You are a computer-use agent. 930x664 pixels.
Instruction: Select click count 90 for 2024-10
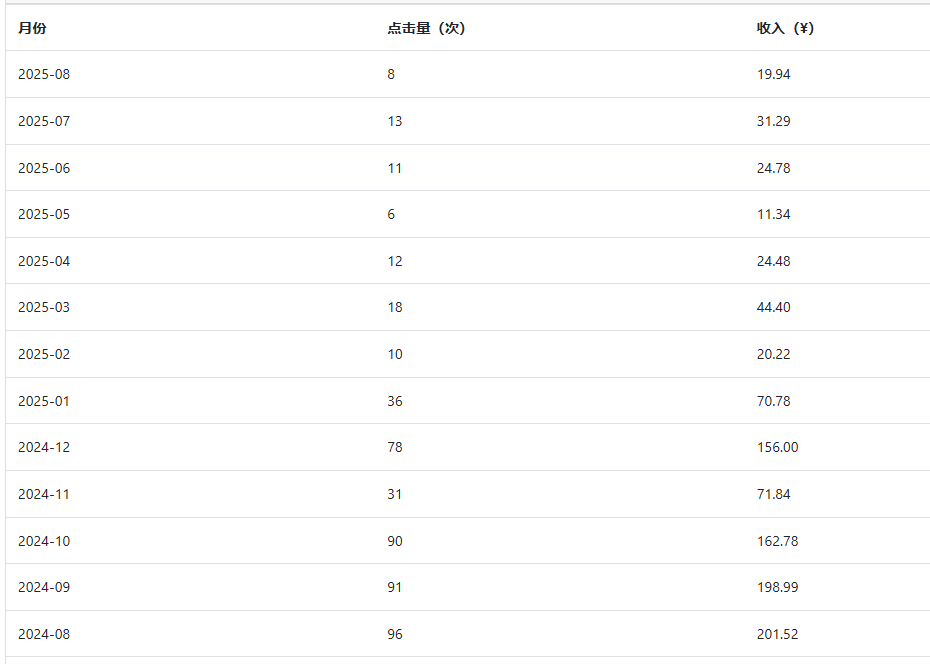pyautogui.click(x=395, y=541)
